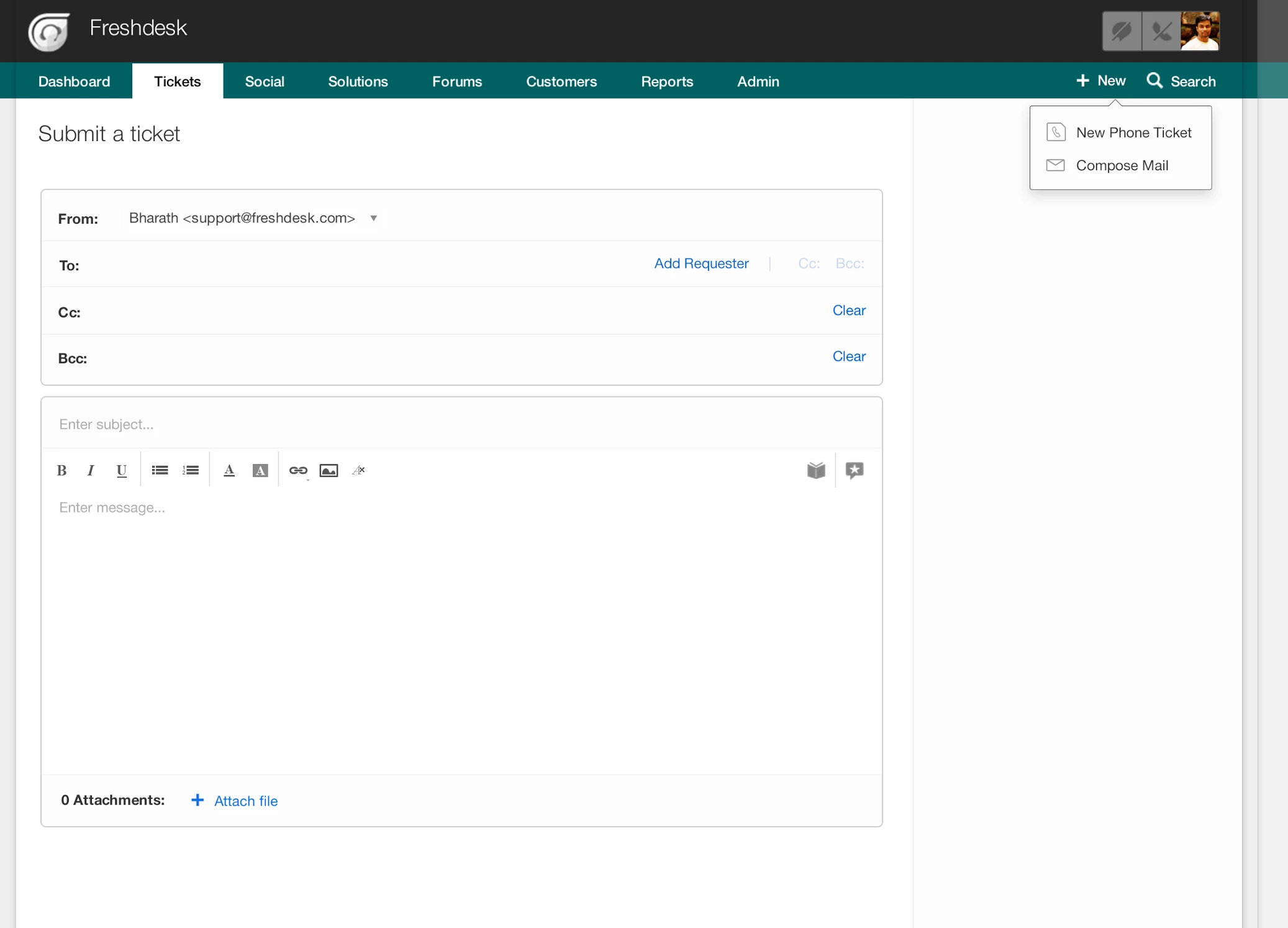The width and height of the screenshot is (1288, 928).
Task: Insert a hyperlink in the message
Action: [x=298, y=470]
